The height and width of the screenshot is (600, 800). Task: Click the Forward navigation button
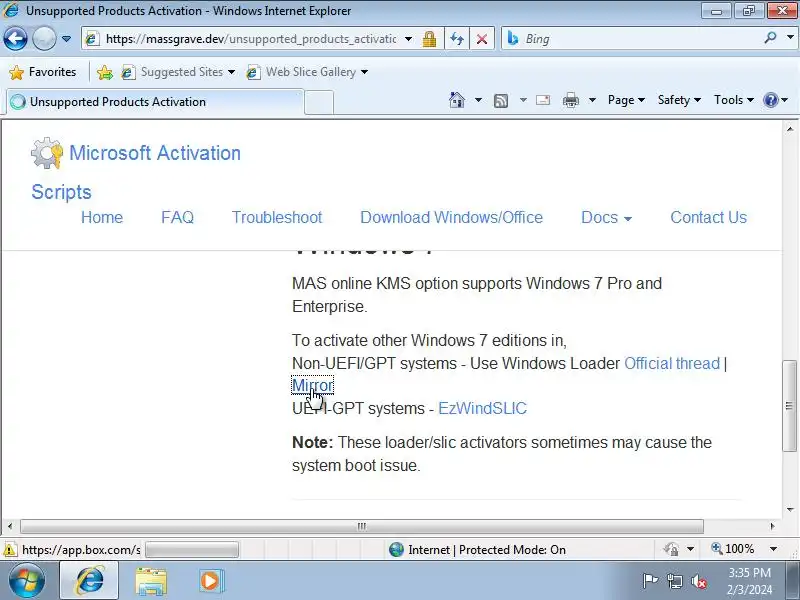tap(44, 39)
